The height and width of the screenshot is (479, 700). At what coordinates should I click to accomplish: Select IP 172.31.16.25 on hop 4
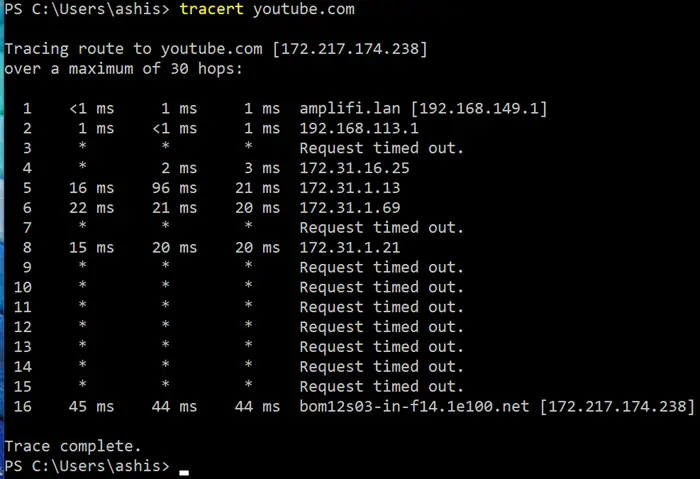(354, 168)
